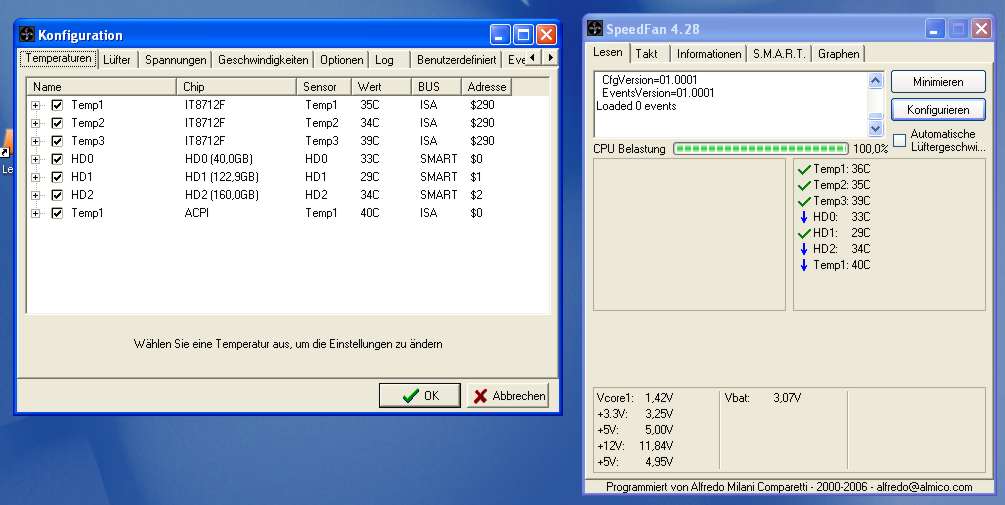
Task: Click the 'Vcore1: 1,42V' voltage reading
Action: coord(635,398)
